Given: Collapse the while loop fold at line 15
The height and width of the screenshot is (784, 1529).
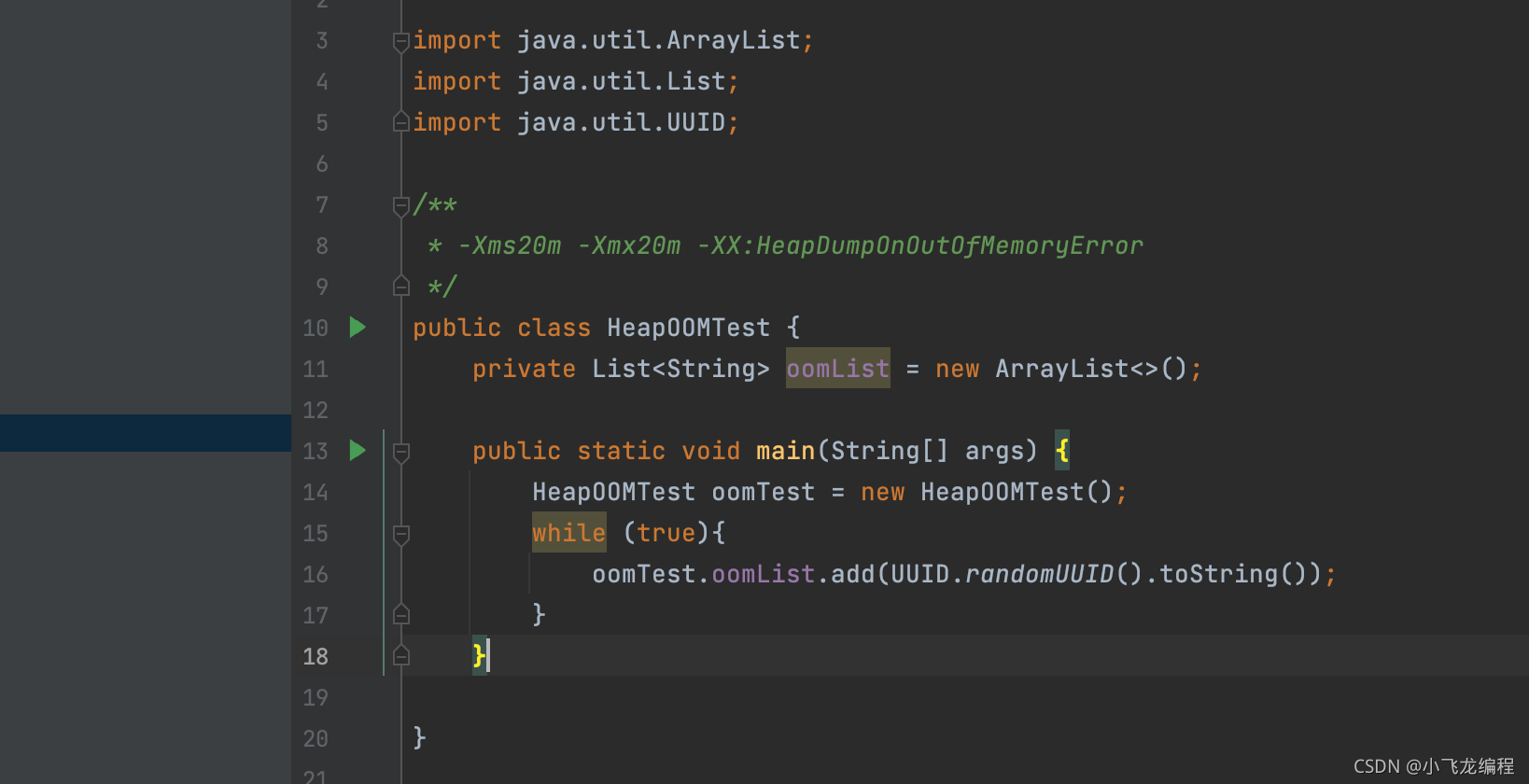Looking at the screenshot, I should (x=401, y=534).
